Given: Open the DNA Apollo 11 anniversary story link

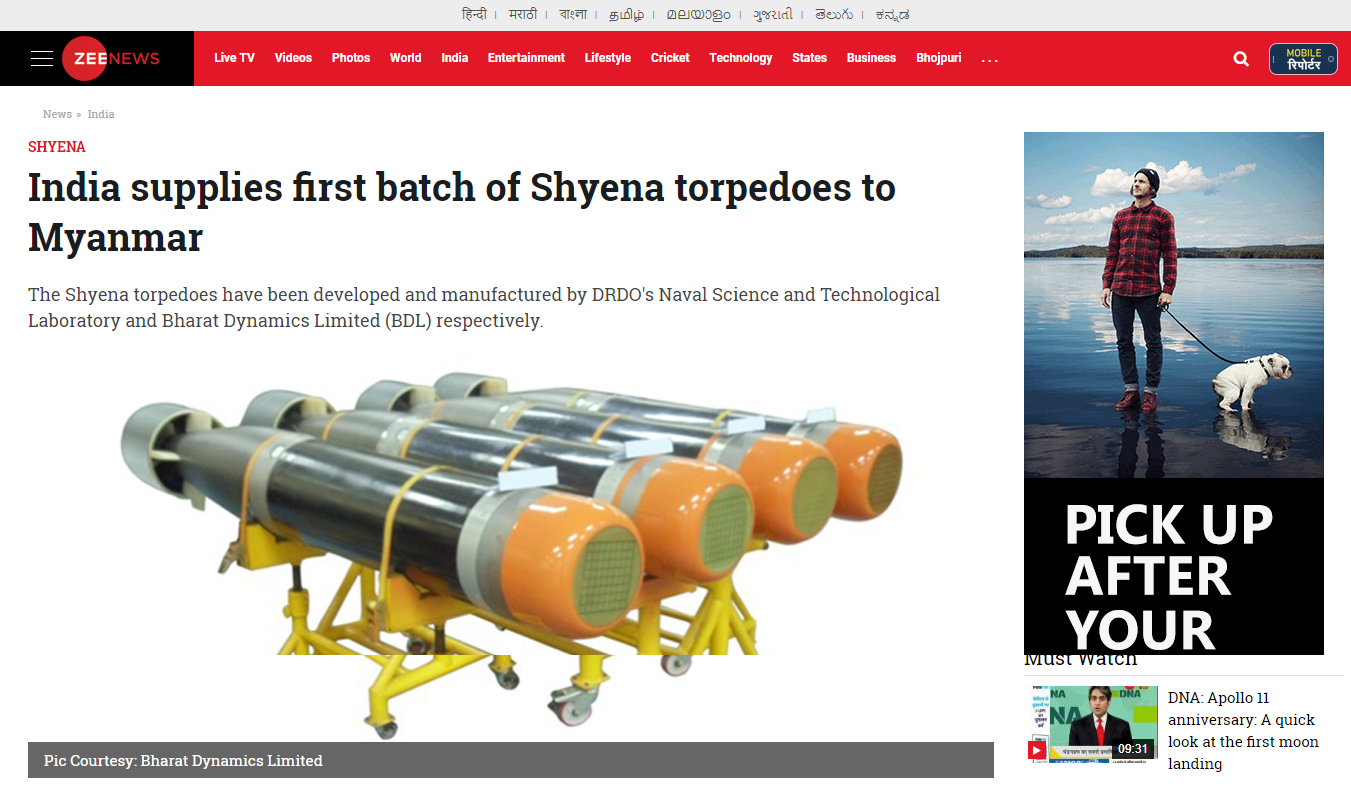Looking at the screenshot, I should [1243, 731].
